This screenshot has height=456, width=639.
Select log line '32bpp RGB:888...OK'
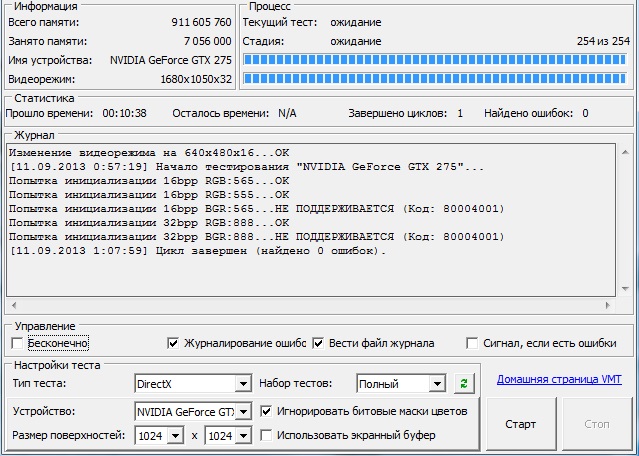tap(149, 222)
